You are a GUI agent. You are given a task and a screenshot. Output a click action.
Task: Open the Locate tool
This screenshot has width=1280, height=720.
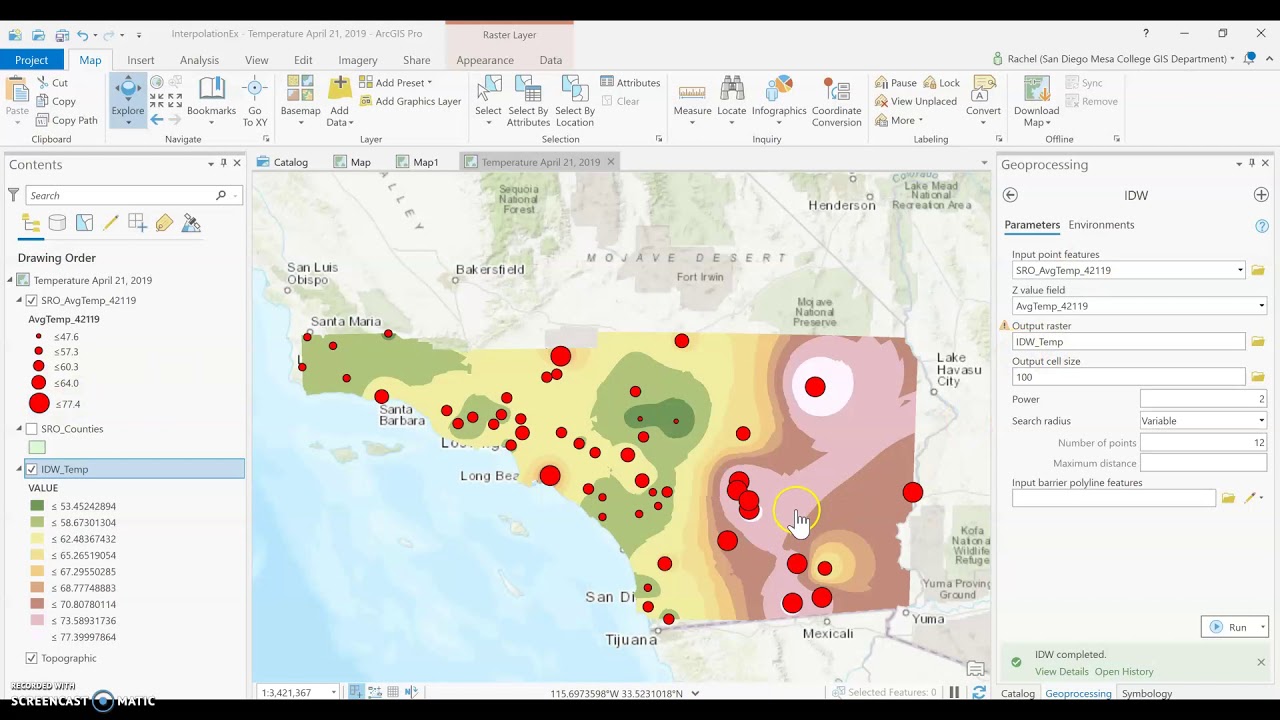(x=731, y=99)
